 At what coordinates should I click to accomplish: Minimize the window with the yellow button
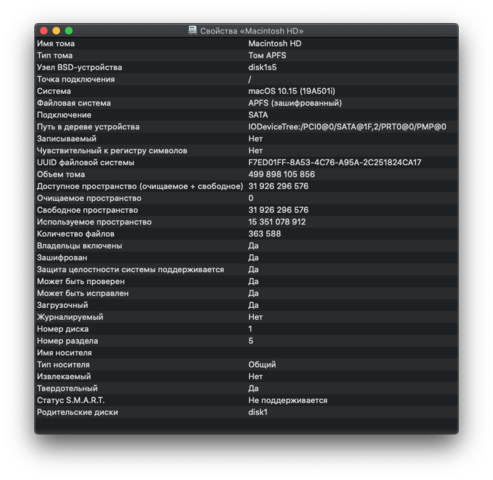(56, 31)
